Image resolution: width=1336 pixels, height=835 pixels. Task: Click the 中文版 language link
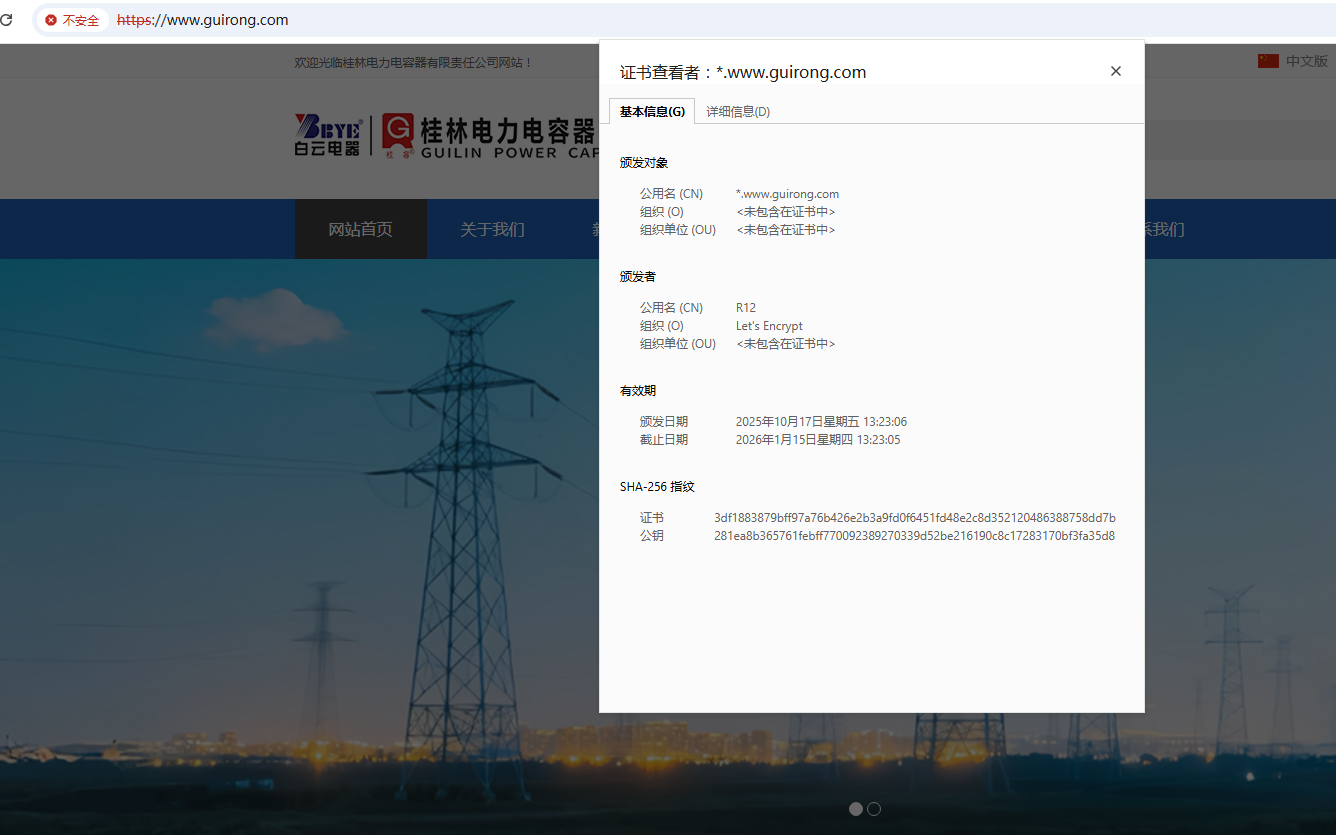[x=1306, y=61]
